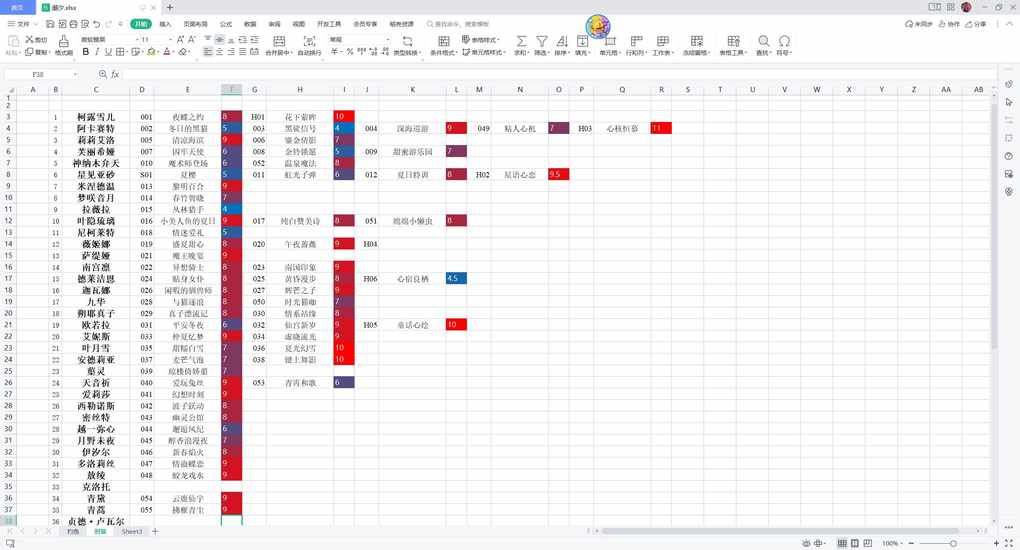Expand the borders dropdown arrow

(x=127, y=52)
